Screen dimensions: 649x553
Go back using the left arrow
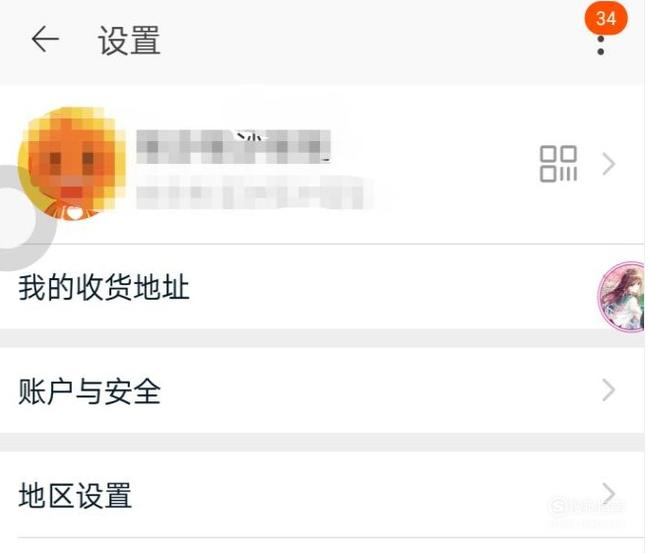[46, 39]
